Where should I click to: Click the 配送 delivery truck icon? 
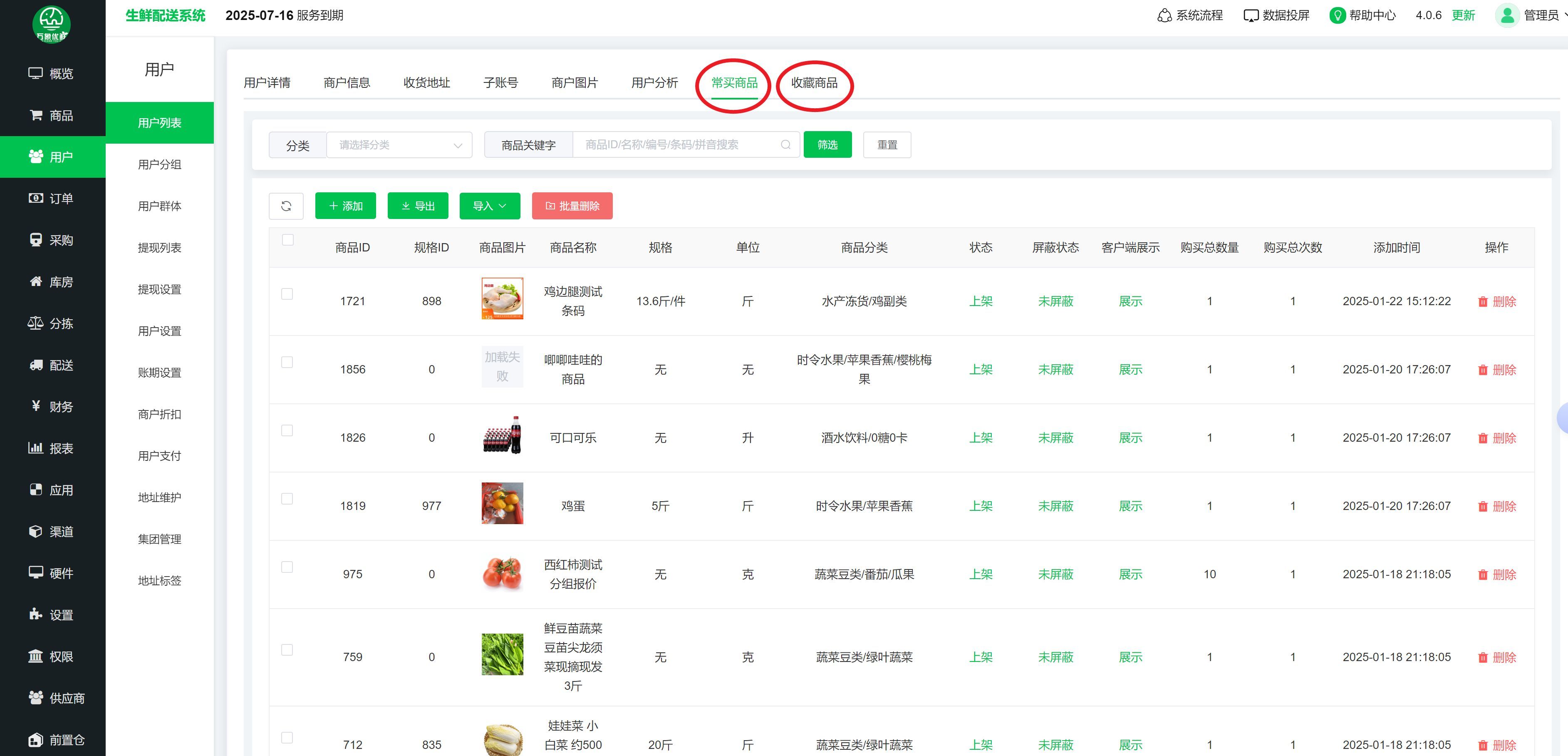36,365
